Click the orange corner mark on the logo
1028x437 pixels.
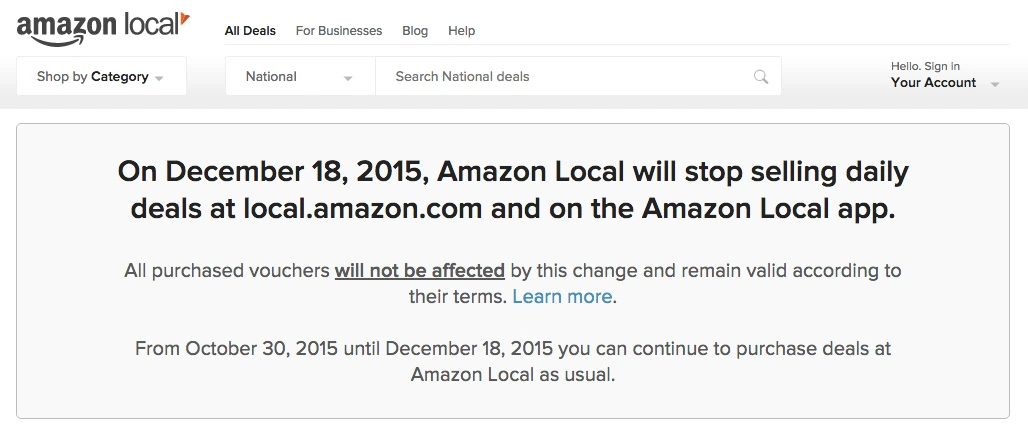pyautogui.click(x=184, y=18)
